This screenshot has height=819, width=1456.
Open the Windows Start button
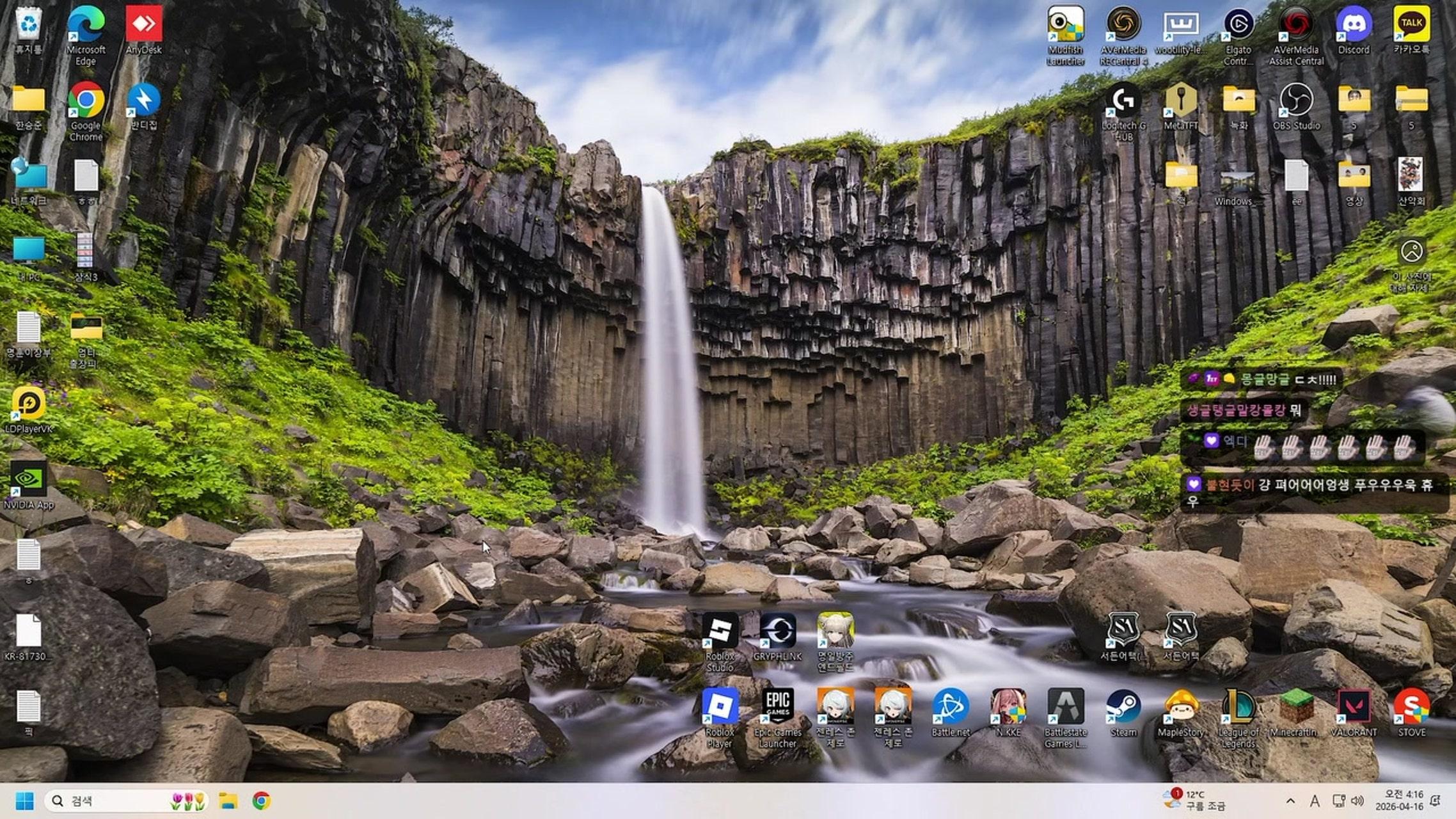24,801
